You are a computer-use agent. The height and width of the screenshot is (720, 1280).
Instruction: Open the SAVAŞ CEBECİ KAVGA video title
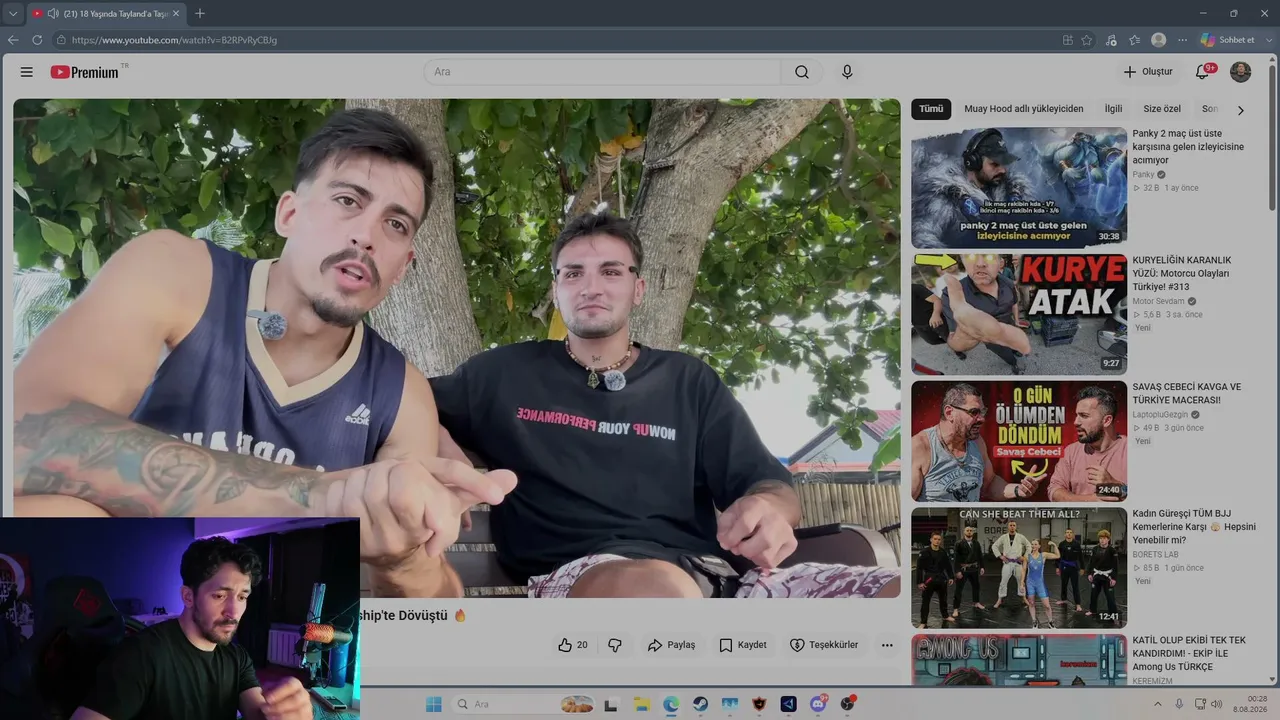coord(1187,393)
